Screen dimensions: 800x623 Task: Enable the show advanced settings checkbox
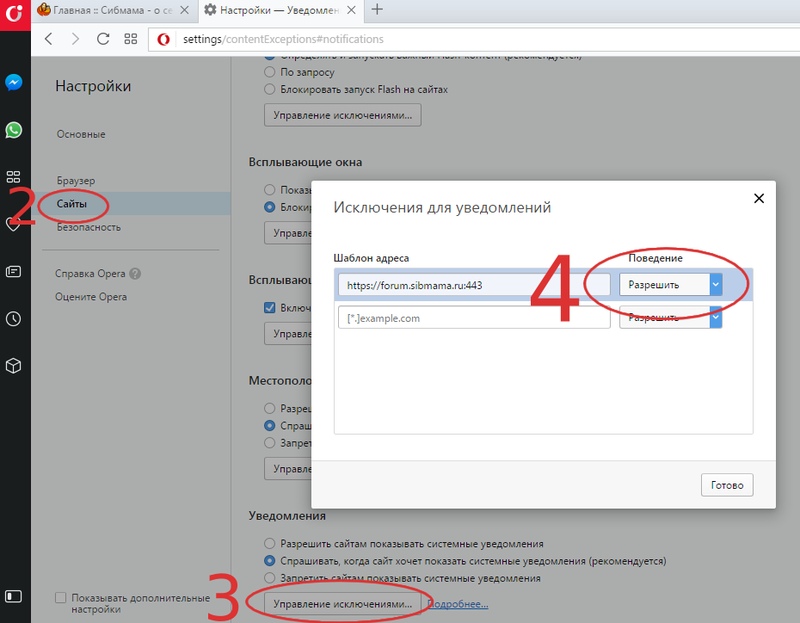pyautogui.click(x=61, y=597)
